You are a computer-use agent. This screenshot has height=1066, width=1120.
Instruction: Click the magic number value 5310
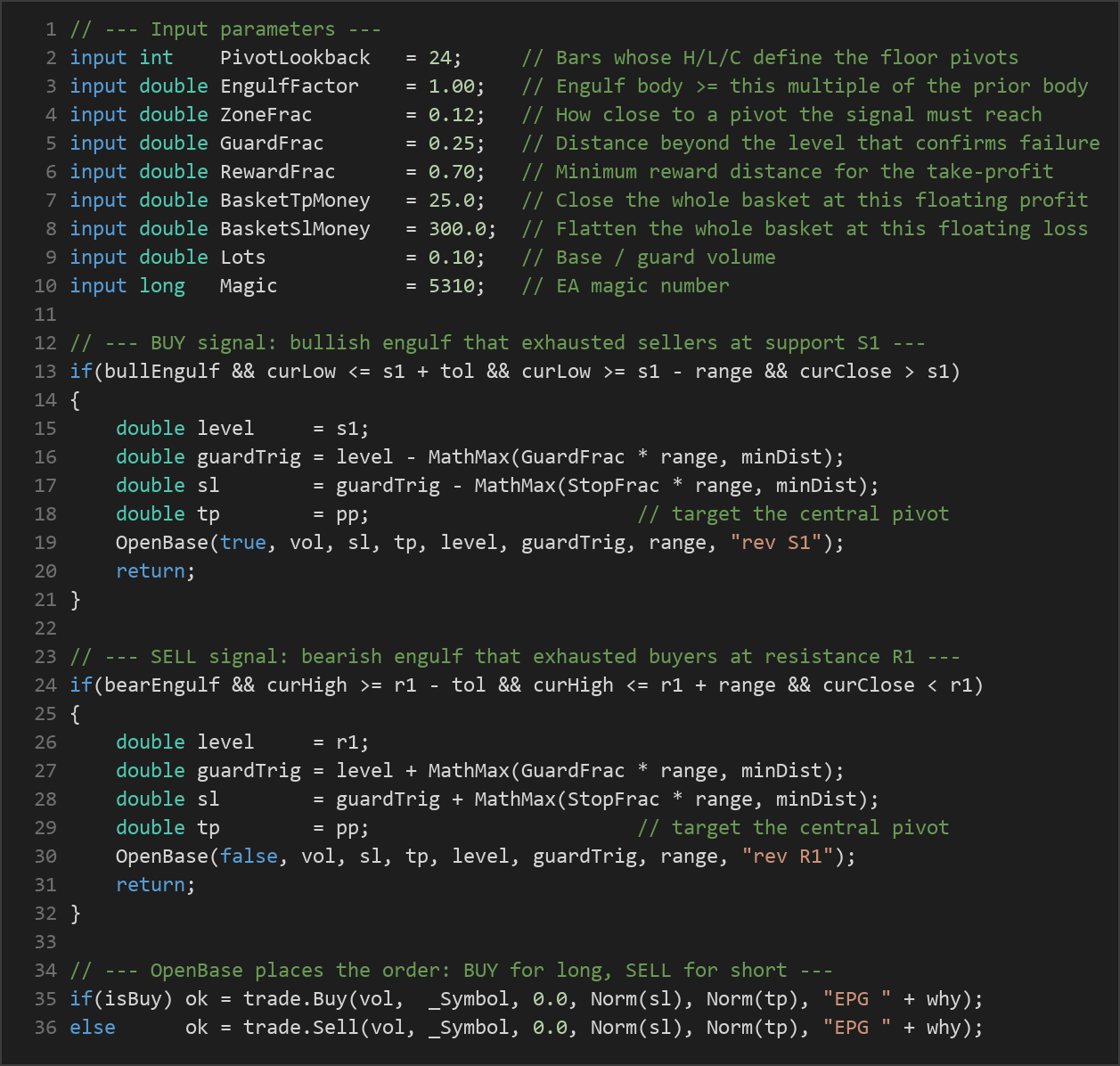452,285
